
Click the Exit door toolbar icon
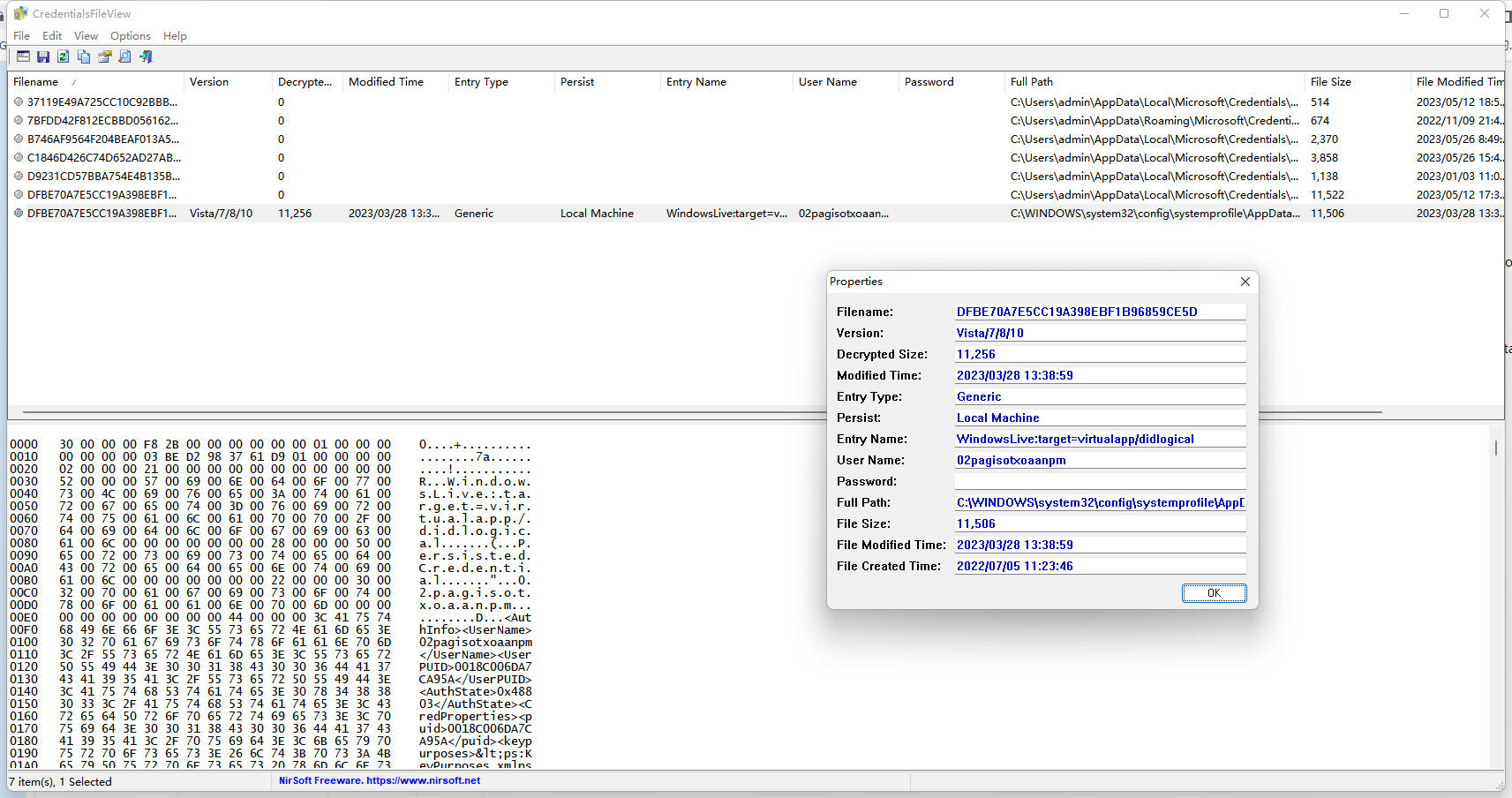click(x=147, y=56)
